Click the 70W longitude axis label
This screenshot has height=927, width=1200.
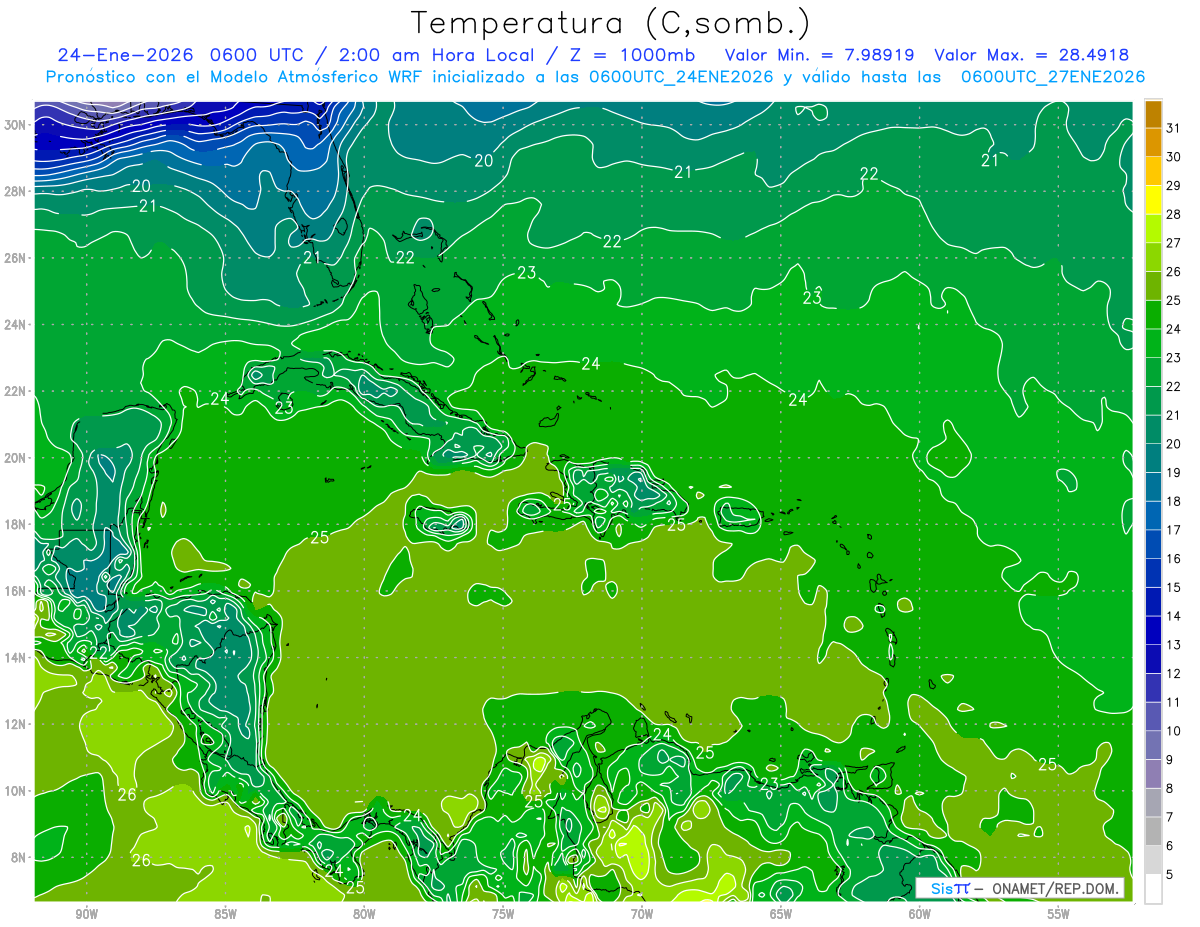641,914
